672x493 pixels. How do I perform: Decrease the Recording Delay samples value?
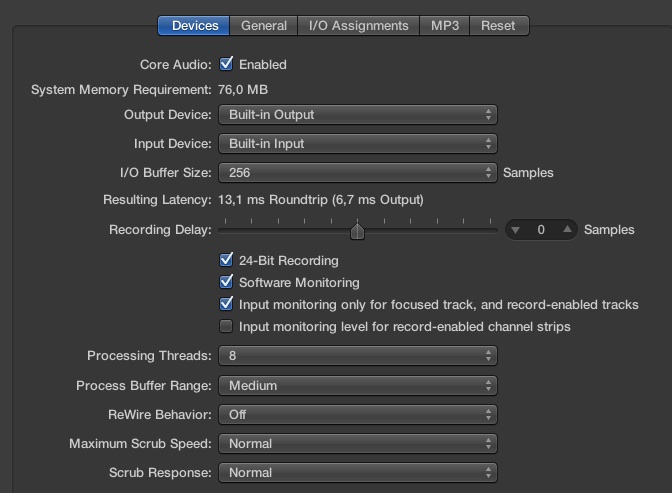pyautogui.click(x=516, y=230)
